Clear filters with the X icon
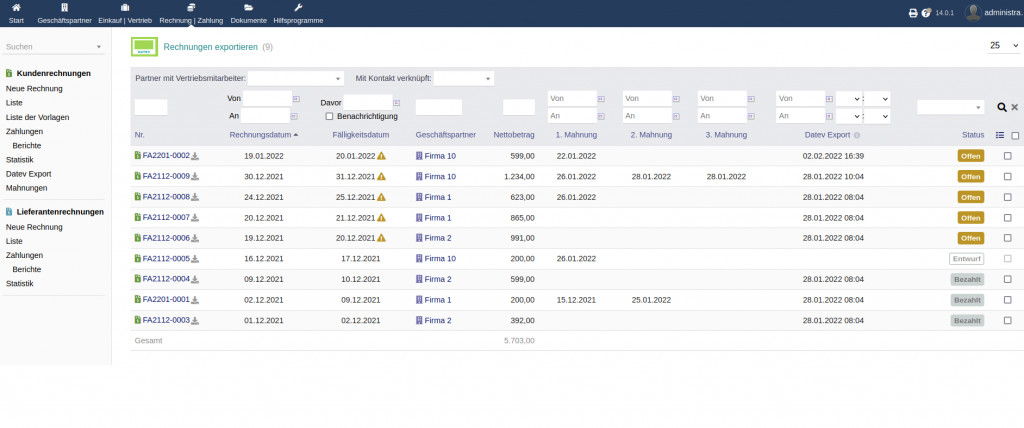 click(1014, 107)
